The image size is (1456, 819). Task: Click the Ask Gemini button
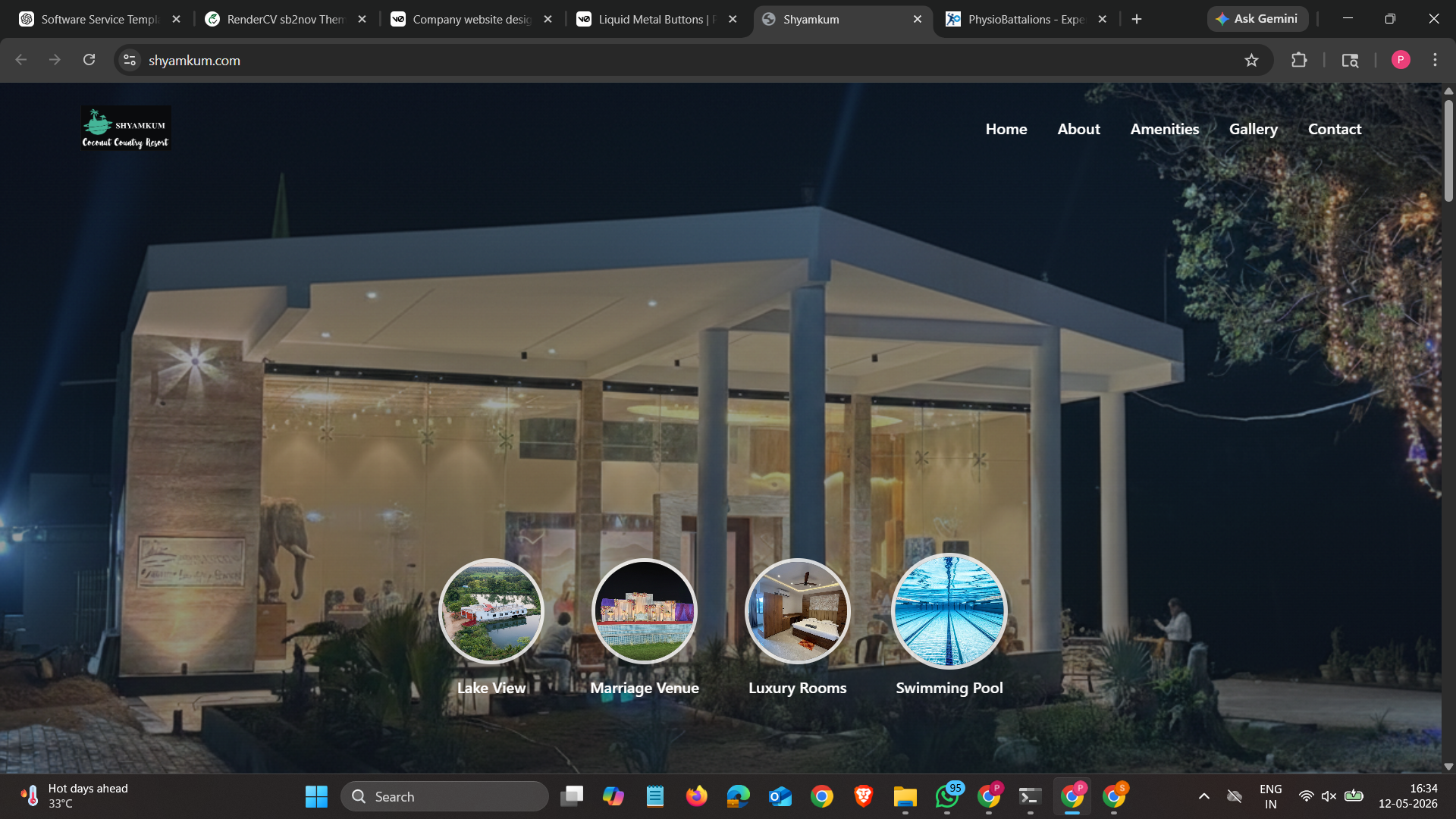click(1257, 19)
